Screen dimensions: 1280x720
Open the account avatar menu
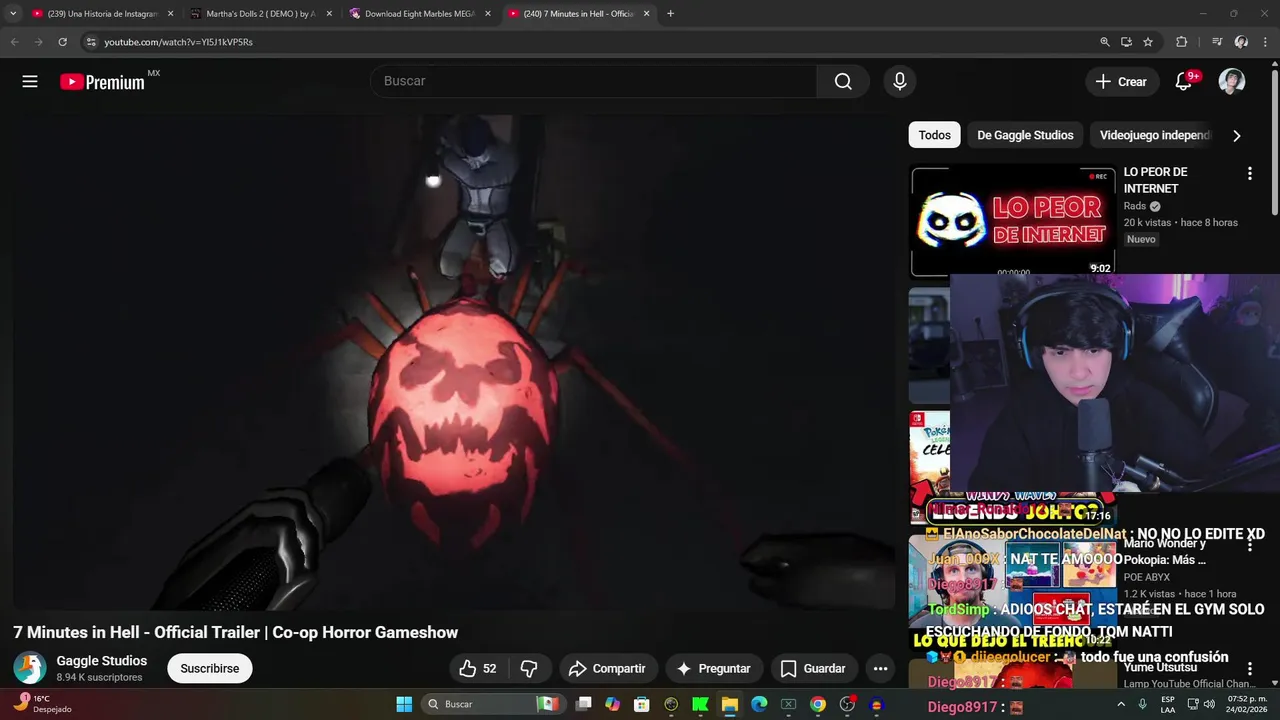pos(1232,82)
